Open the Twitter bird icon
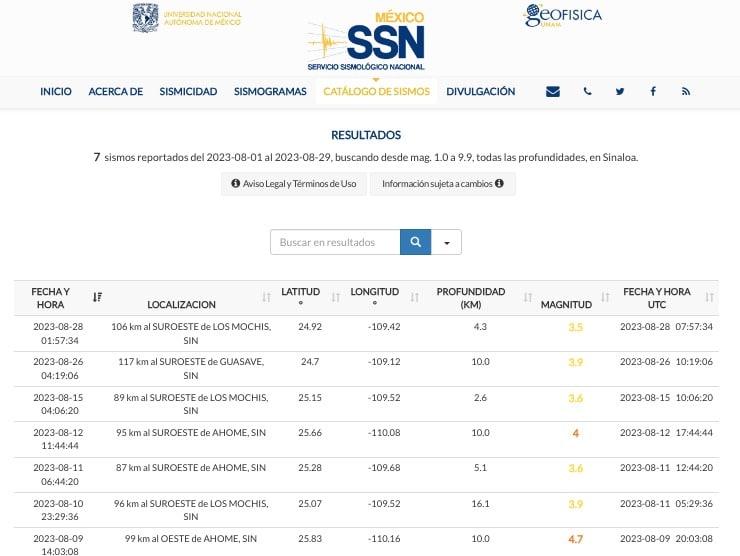This screenshot has height=556, width=740. [x=620, y=92]
